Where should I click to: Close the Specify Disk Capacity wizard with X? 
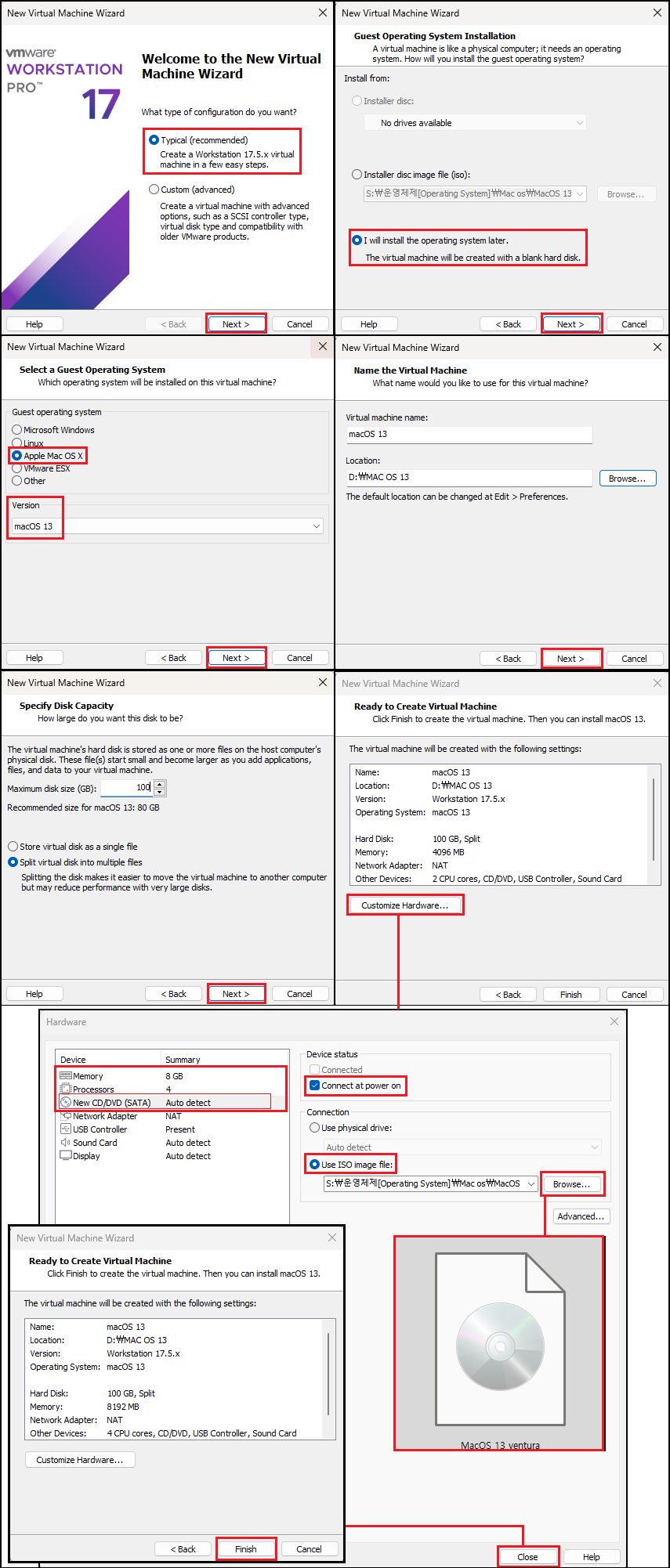[x=323, y=682]
